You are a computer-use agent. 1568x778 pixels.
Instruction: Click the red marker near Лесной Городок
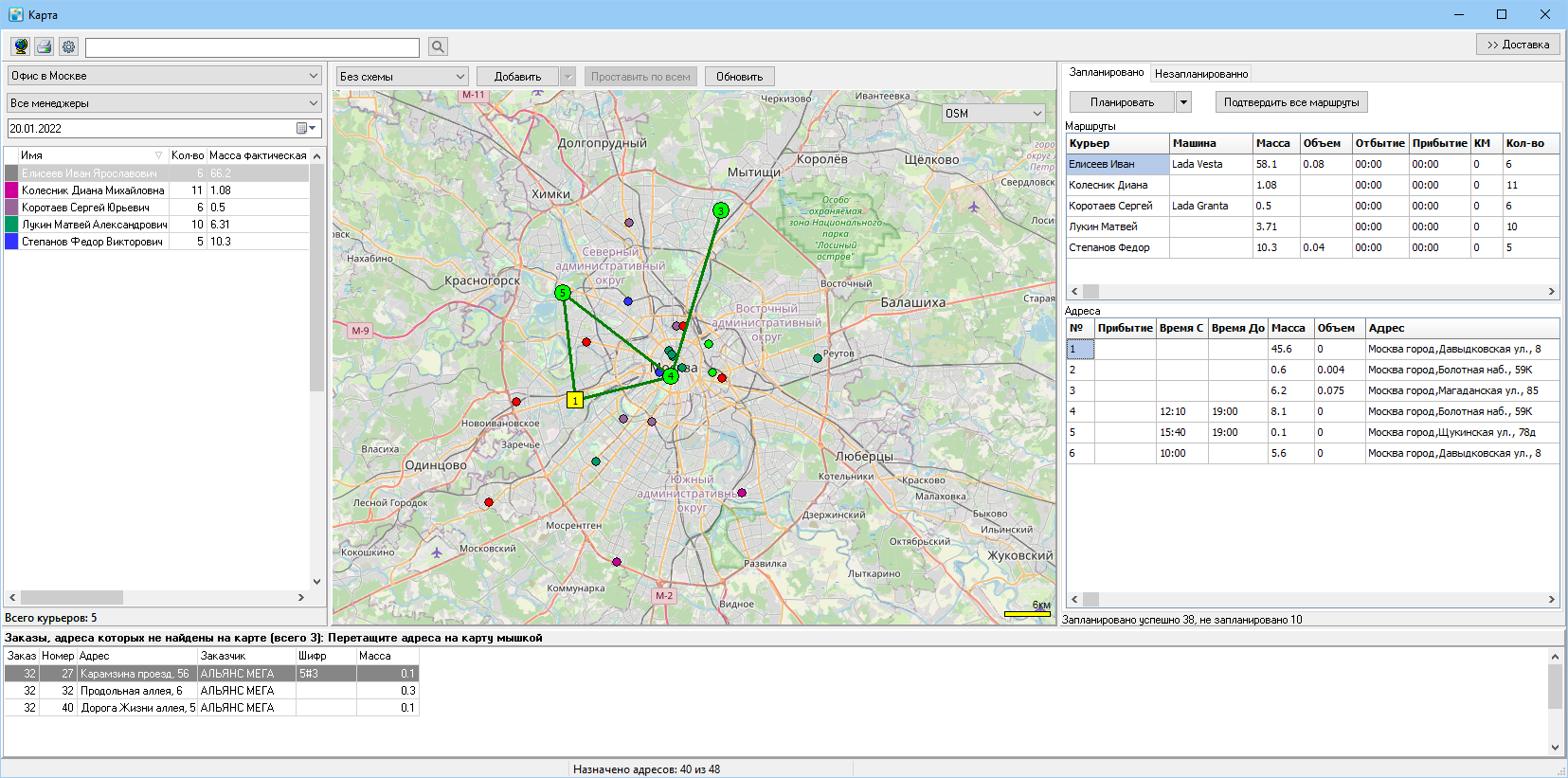coord(489,502)
